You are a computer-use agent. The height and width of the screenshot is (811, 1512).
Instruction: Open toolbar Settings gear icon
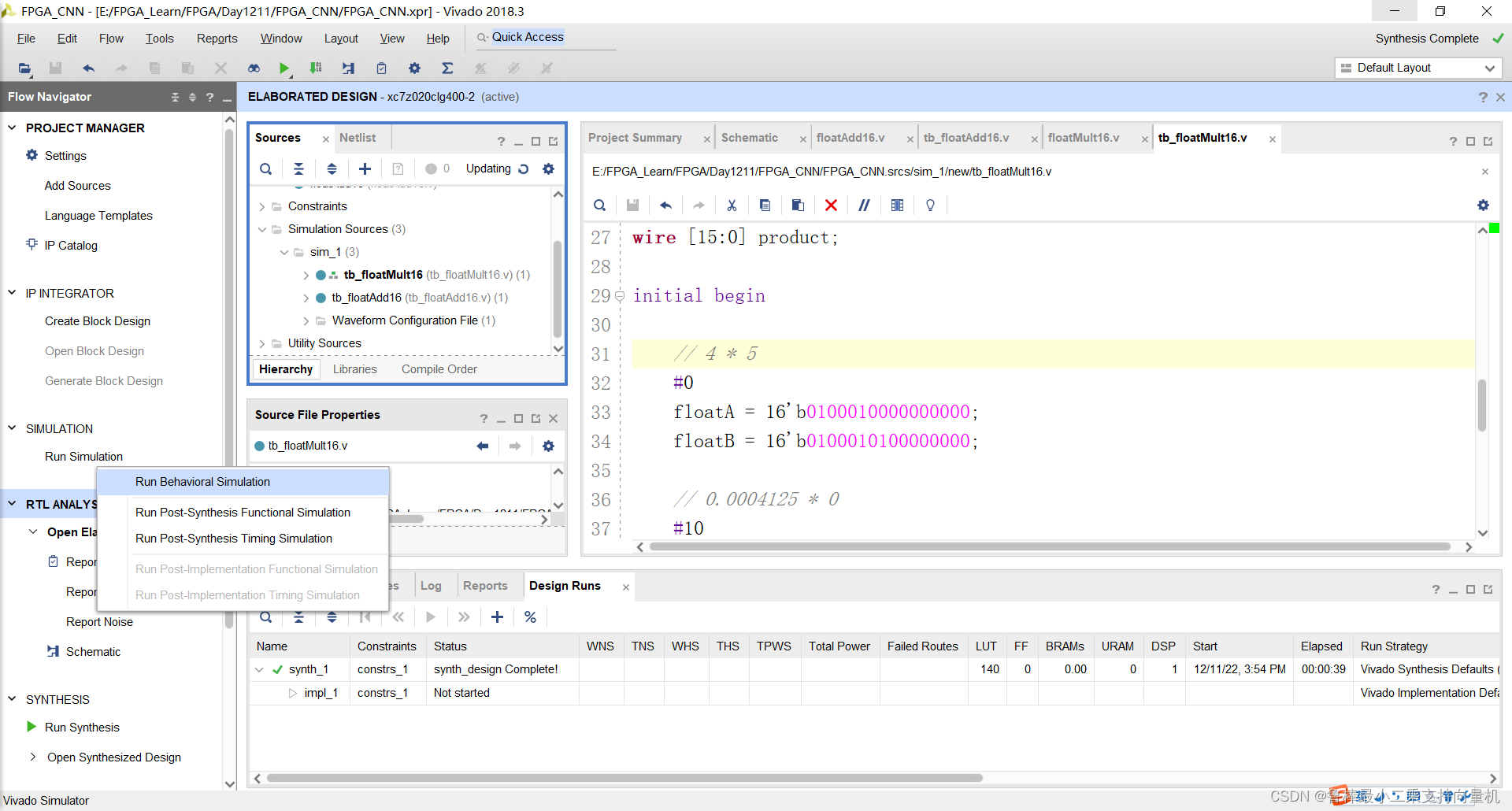click(414, 69)
